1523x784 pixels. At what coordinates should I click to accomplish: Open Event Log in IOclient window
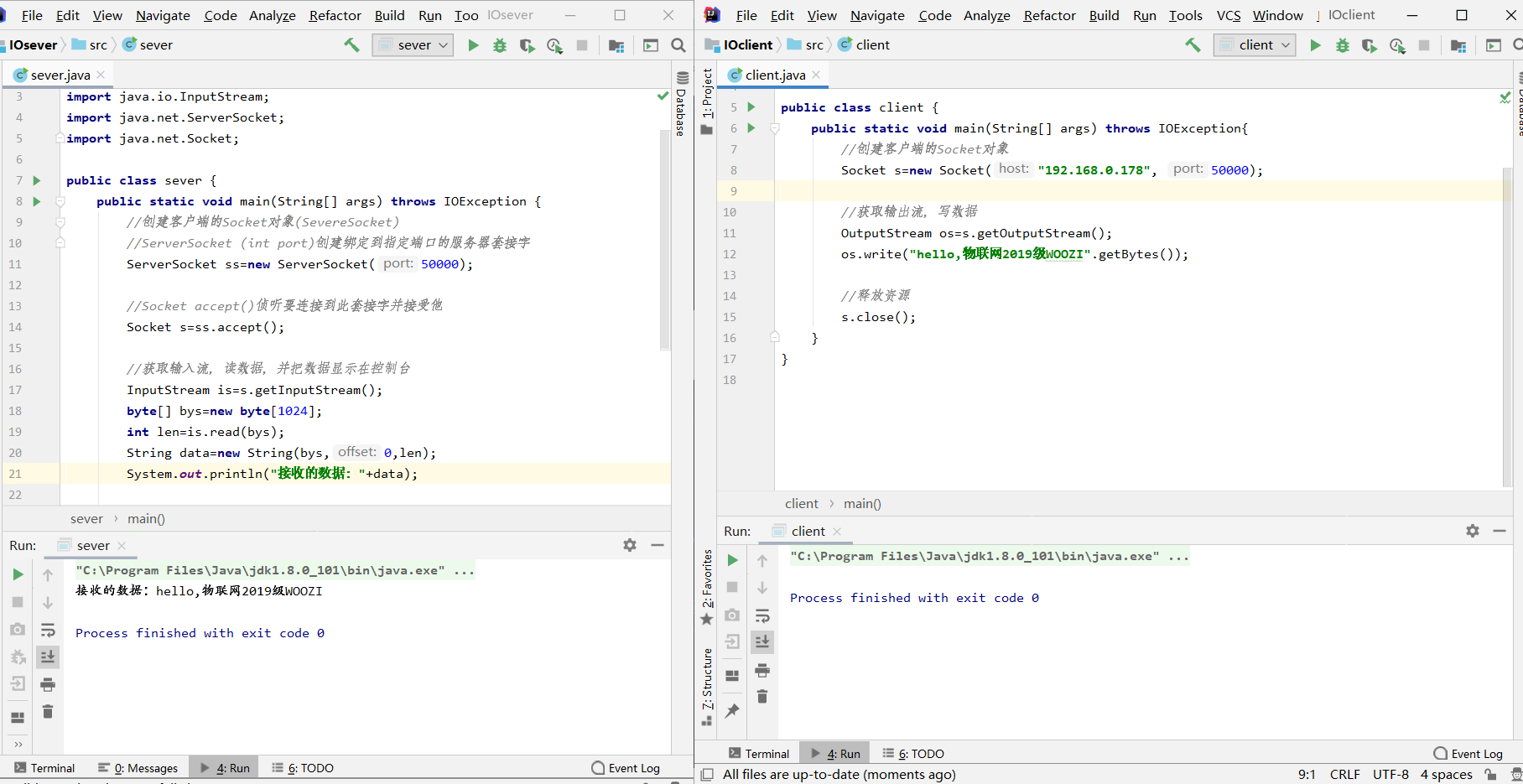click(1468, 754)
